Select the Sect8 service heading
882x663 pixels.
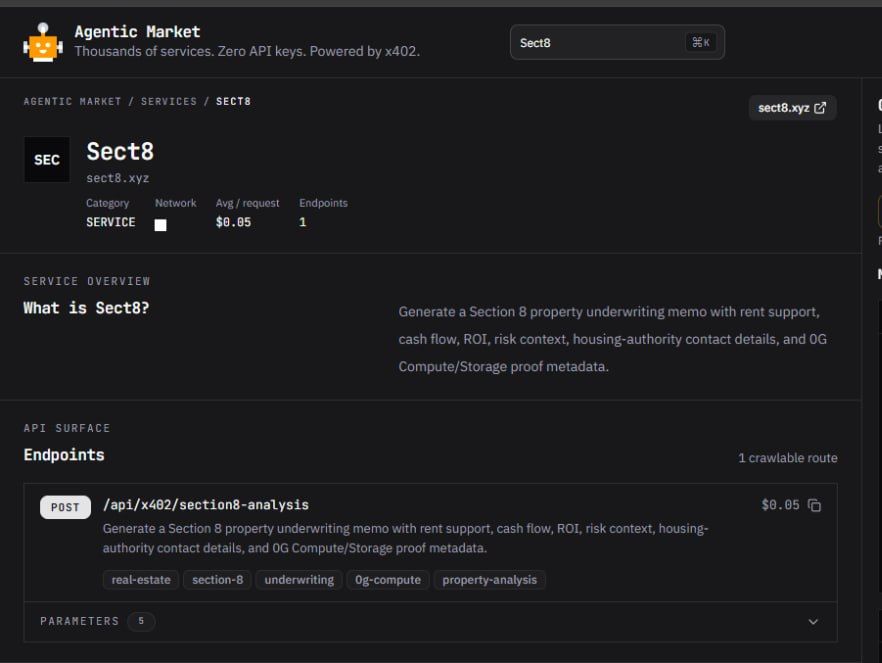point(120,151)
